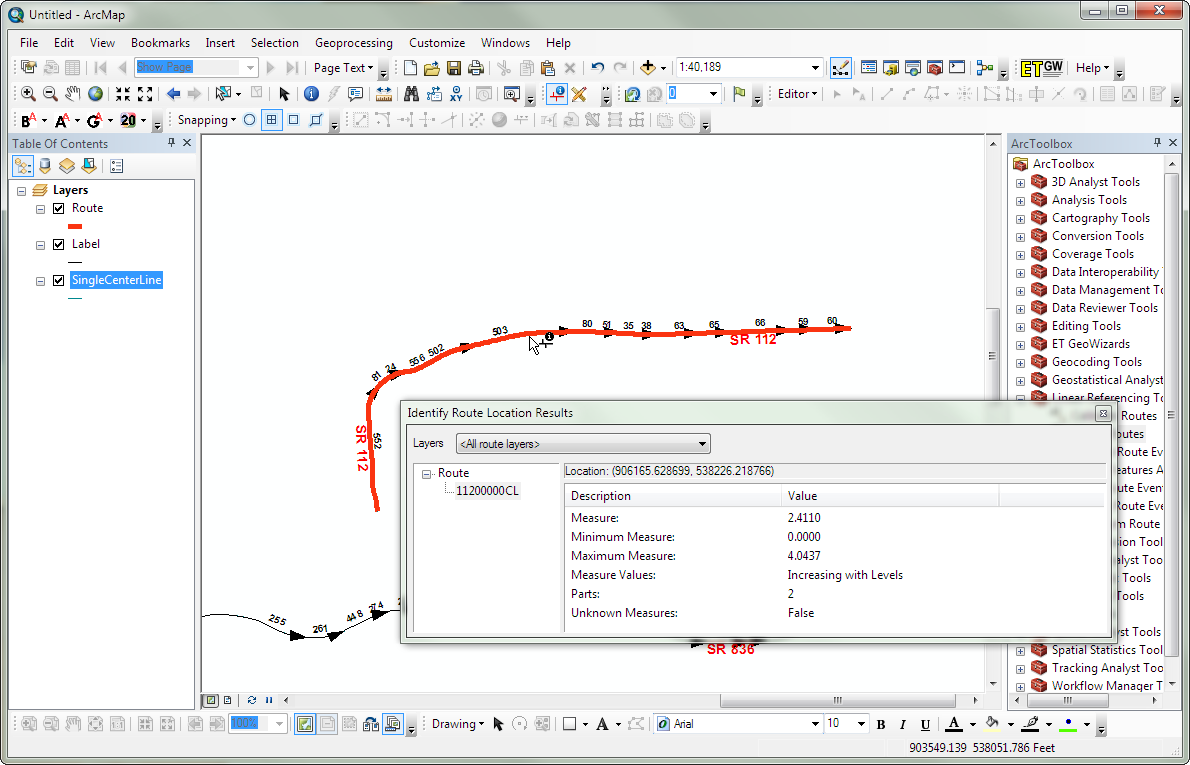The height and width of the screenshot is (765, 1190).
Task: Uncheck the Label layer checkbox
Action: point(58,244)
